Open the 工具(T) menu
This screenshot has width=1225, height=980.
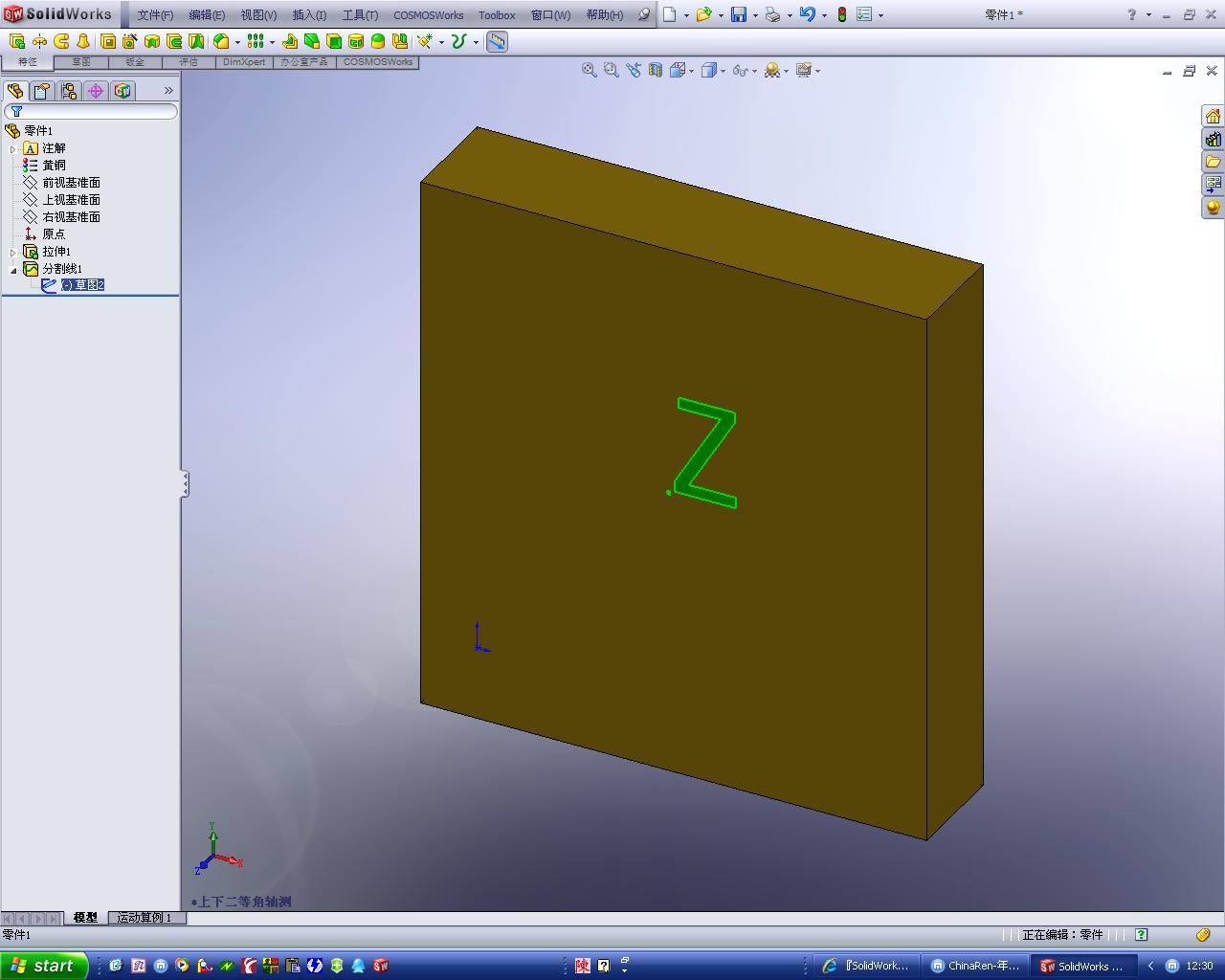coord(360,15)
